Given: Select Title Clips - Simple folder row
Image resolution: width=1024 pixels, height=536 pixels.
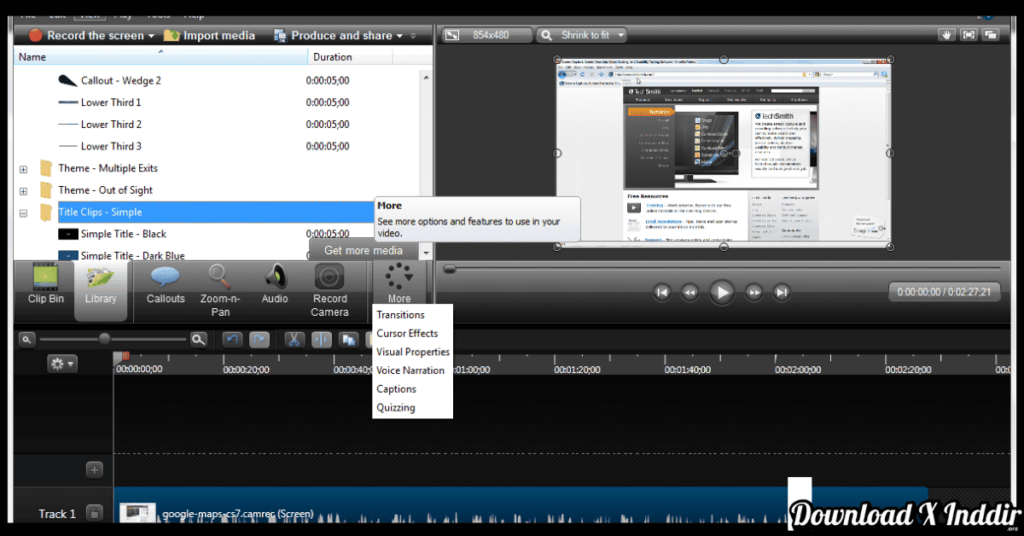Looking at the screenshot, I should (x=216, y=212).
